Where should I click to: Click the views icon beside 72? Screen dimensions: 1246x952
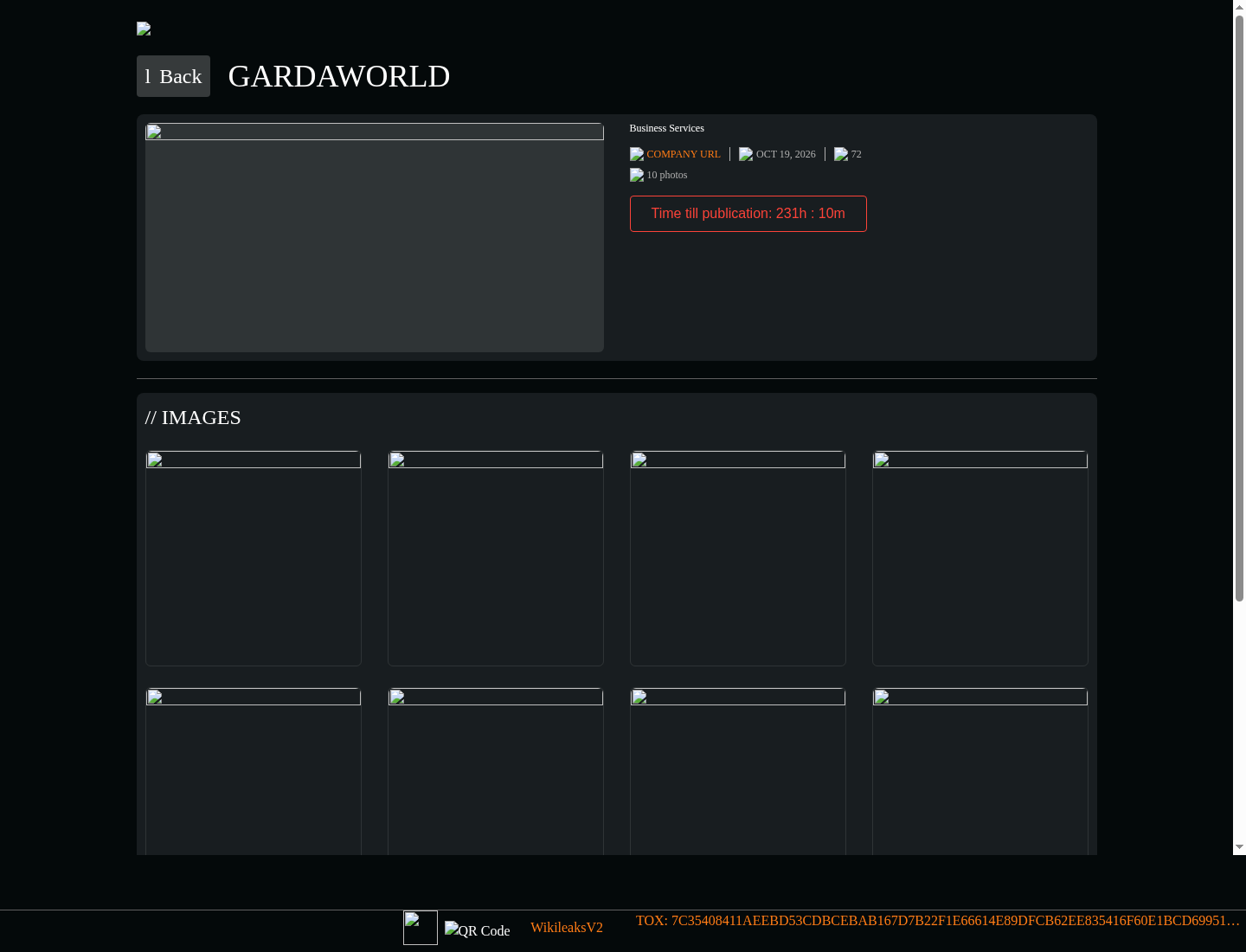pos(841,154)
